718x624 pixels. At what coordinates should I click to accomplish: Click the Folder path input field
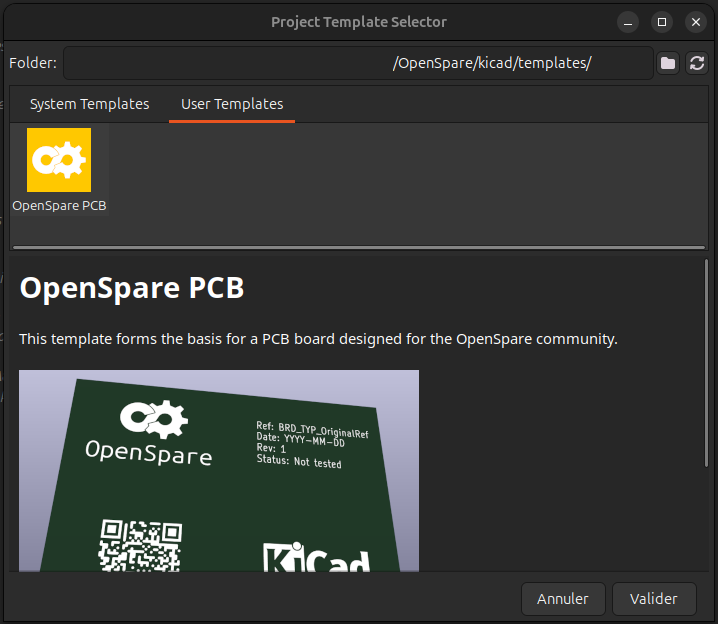tap(358, 63)
